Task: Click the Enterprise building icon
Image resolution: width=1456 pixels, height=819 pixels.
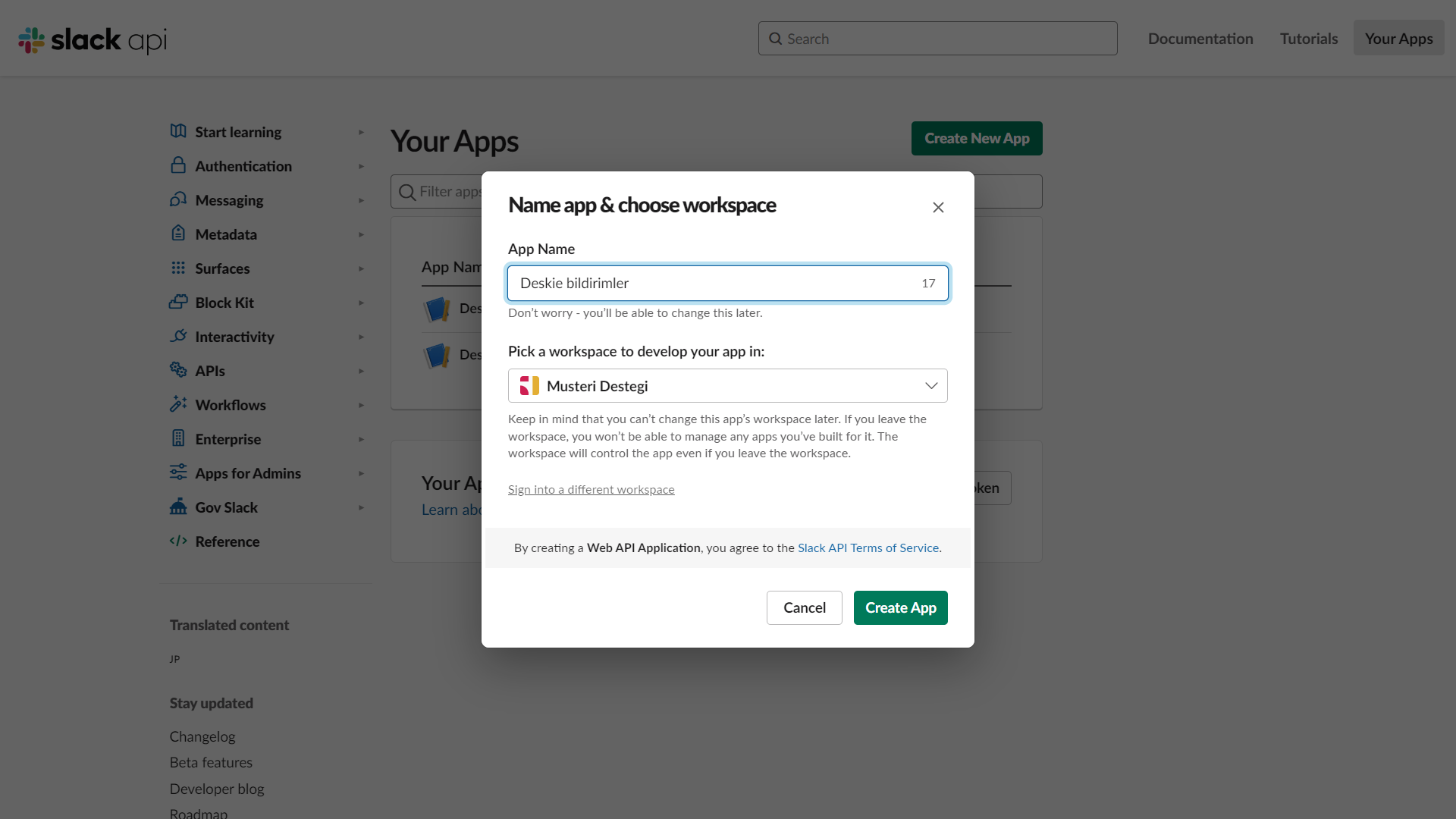Action: [178, 438]
